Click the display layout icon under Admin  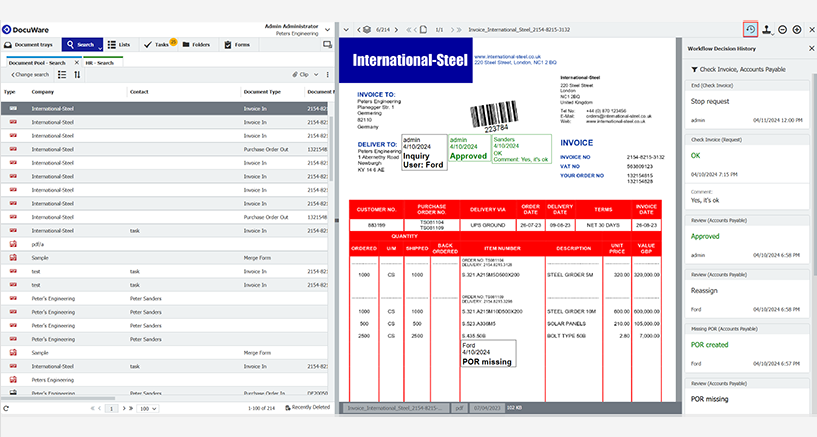click(326, 44)
